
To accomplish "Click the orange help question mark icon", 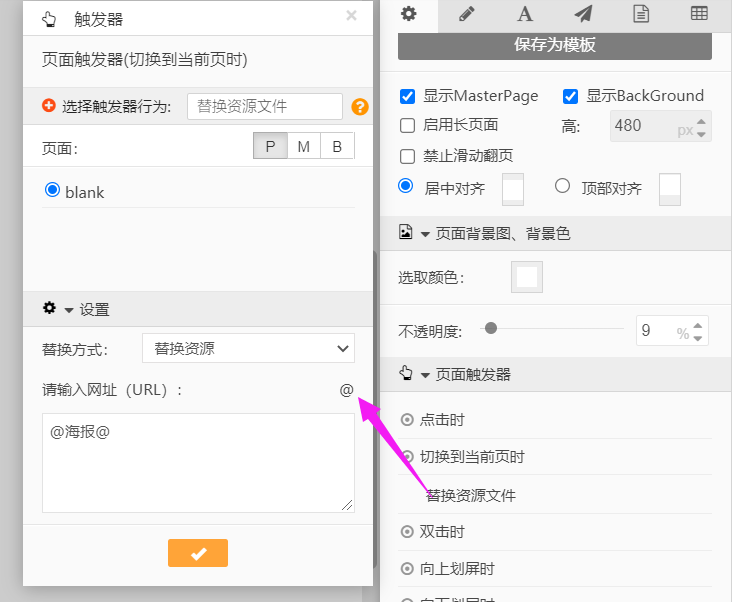I will point(360,106).
